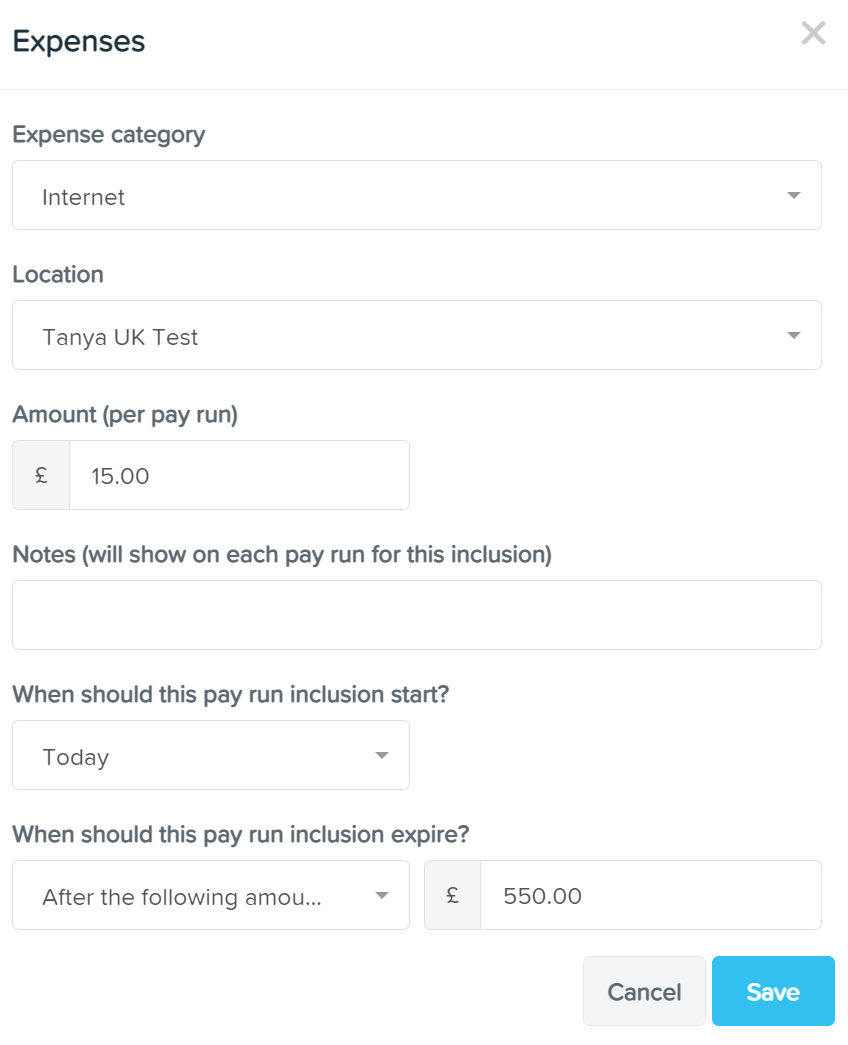This screenshot has height=1045, width=848.
Task: Click into the empty Notes text box
Action: click(x=417, y=615)
